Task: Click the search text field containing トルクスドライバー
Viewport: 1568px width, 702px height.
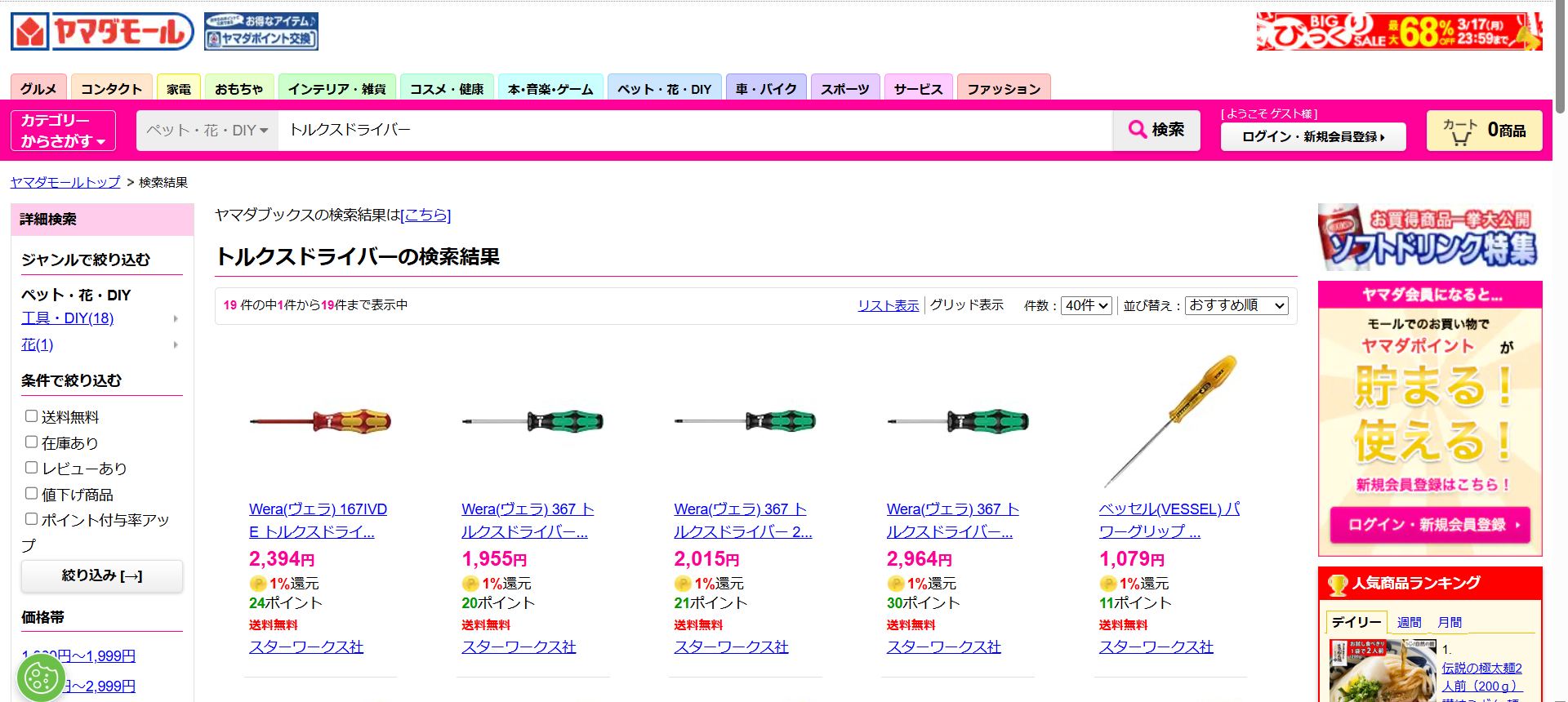Action: (x=694, y=131)
